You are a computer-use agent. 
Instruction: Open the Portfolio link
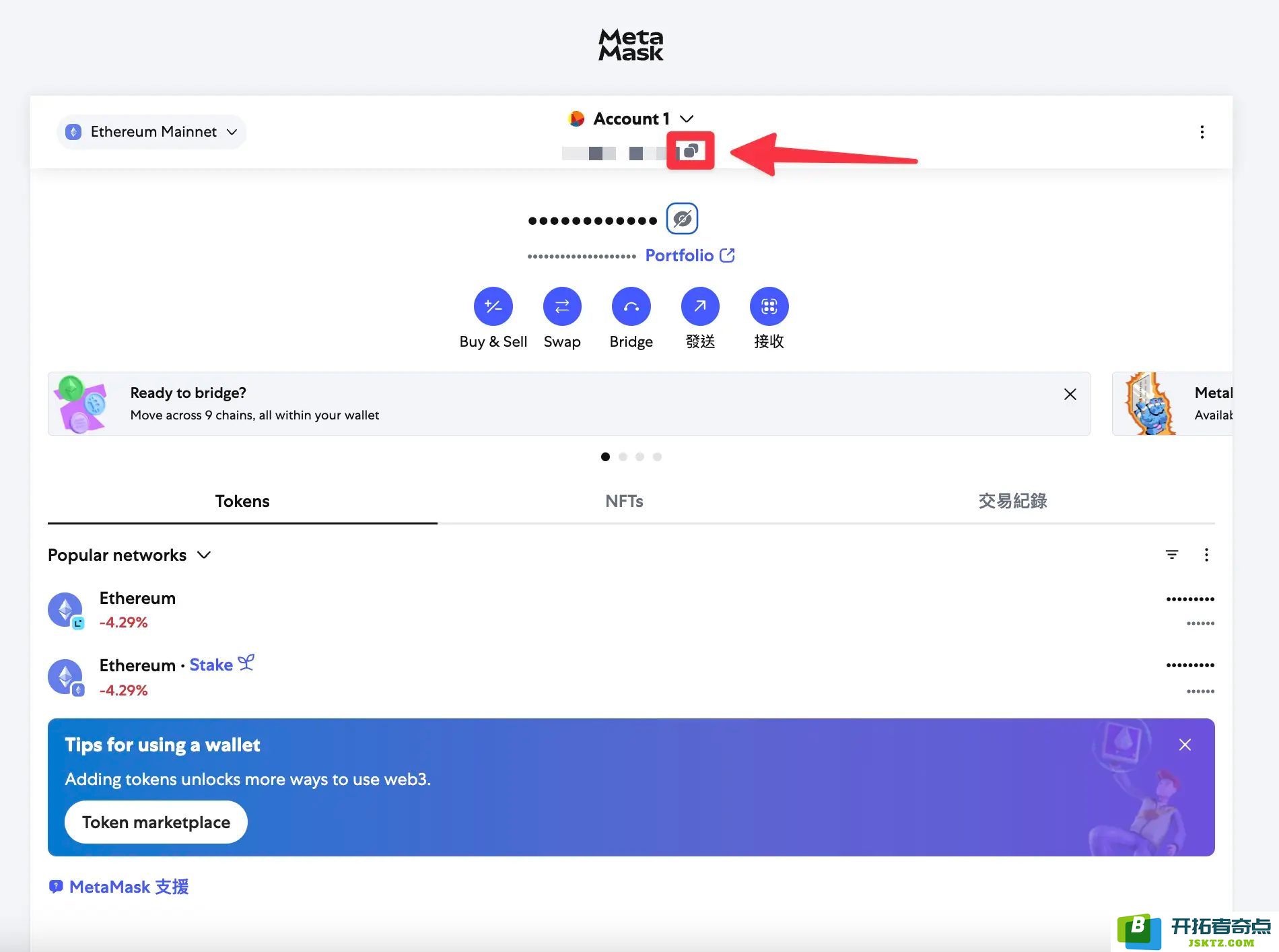click(x=690, y=255)
